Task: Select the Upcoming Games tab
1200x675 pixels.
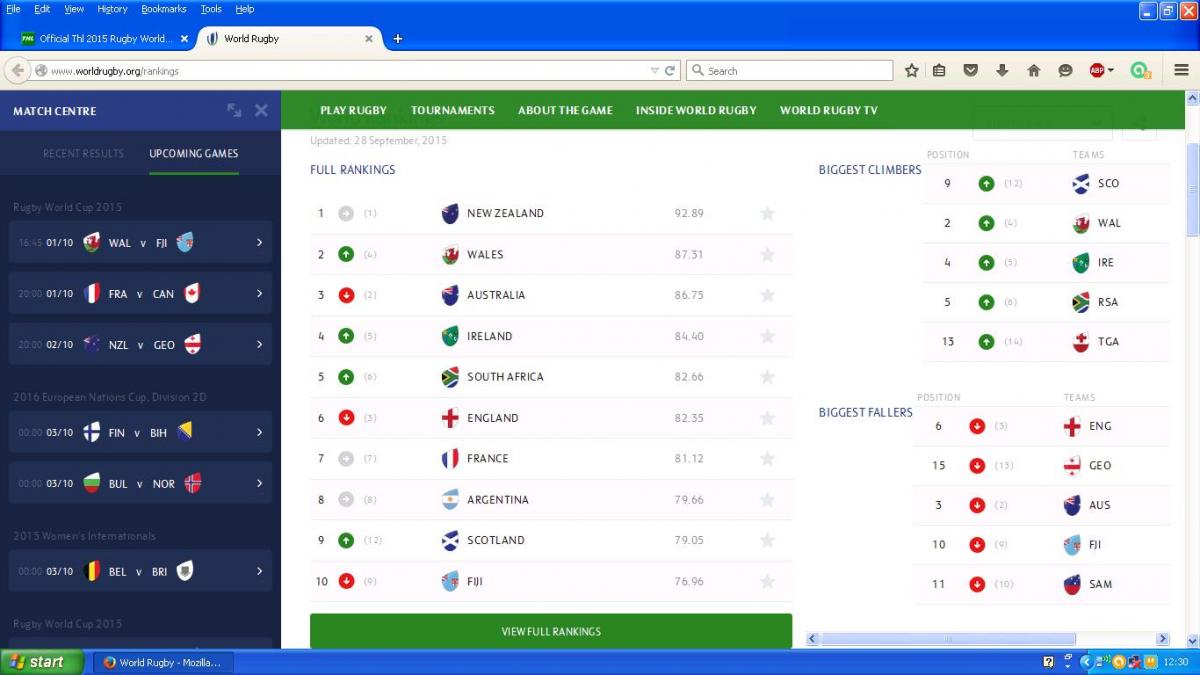Action: [194, 154]
